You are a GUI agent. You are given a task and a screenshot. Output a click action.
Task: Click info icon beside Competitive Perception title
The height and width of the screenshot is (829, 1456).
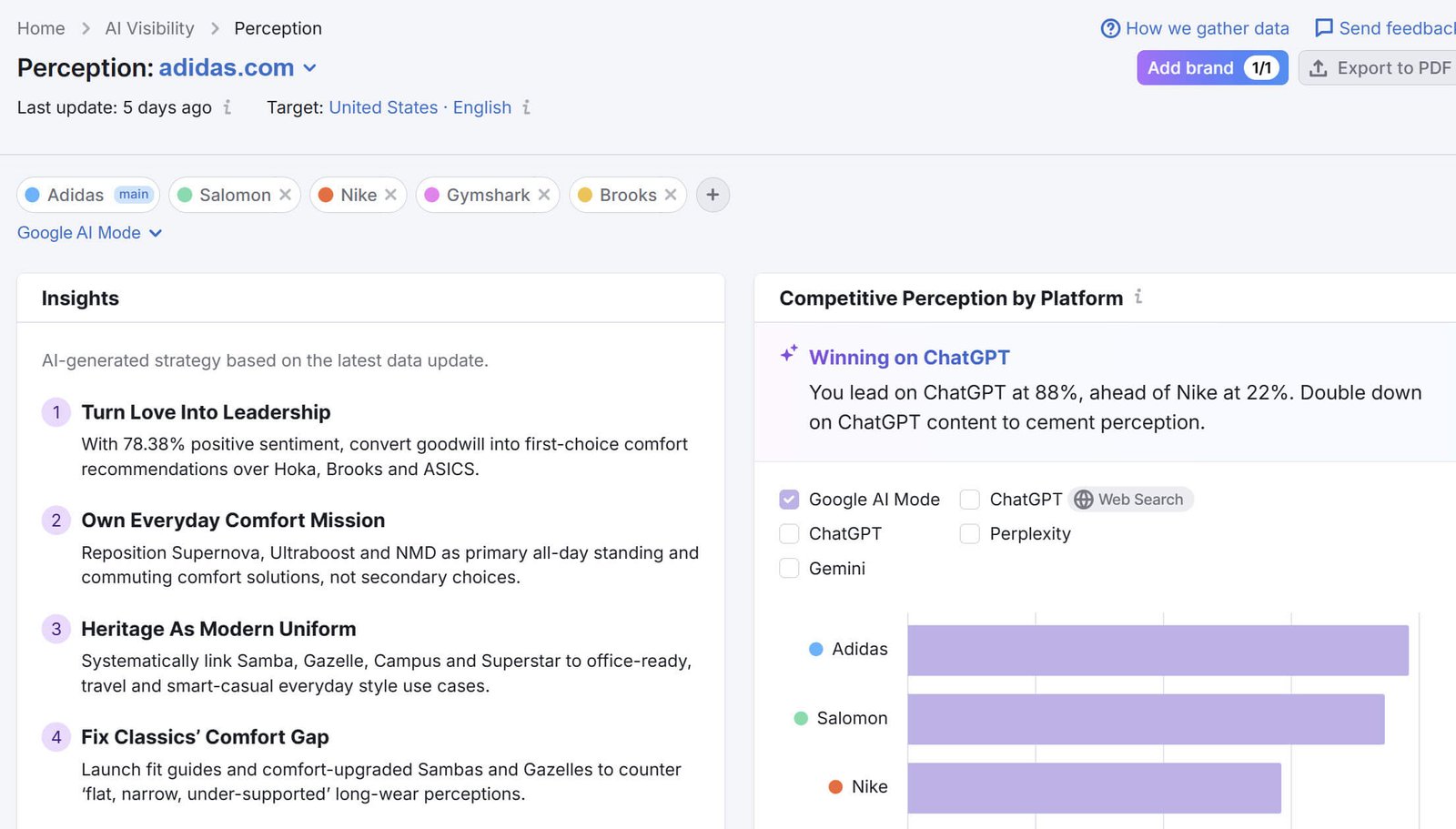click(1138, 297)
